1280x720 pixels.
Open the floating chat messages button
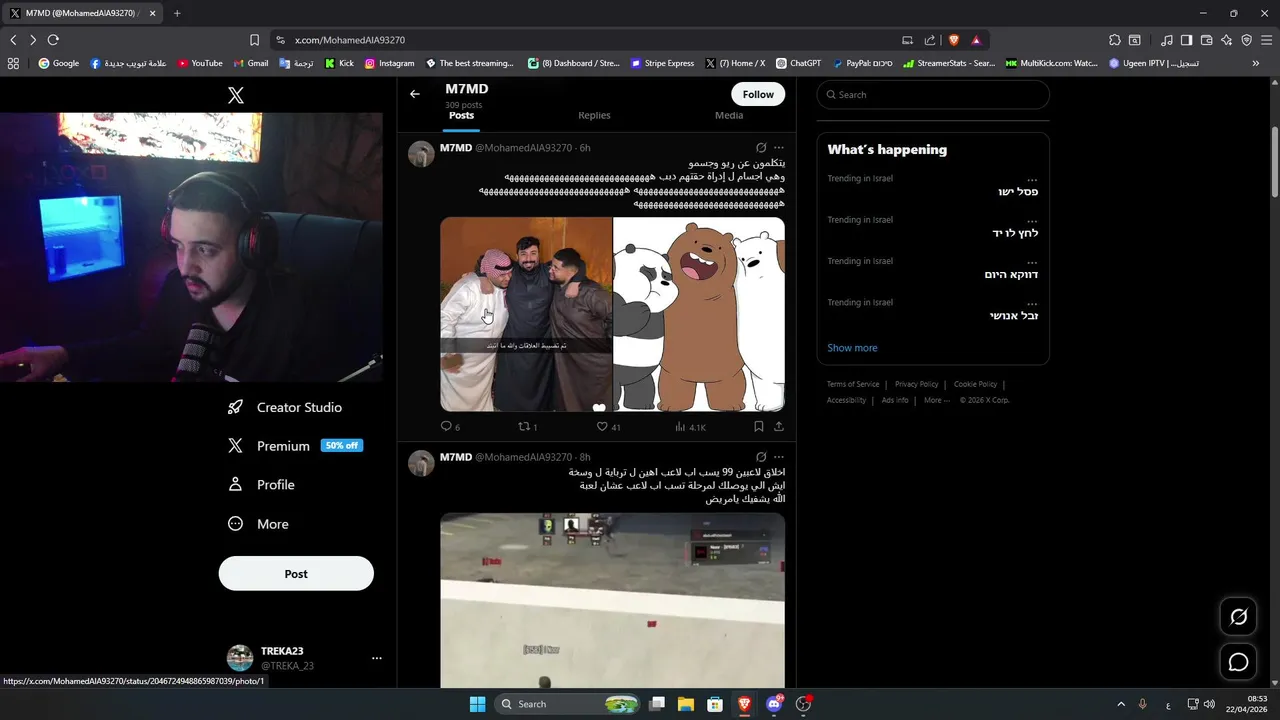pos(1238,662)
